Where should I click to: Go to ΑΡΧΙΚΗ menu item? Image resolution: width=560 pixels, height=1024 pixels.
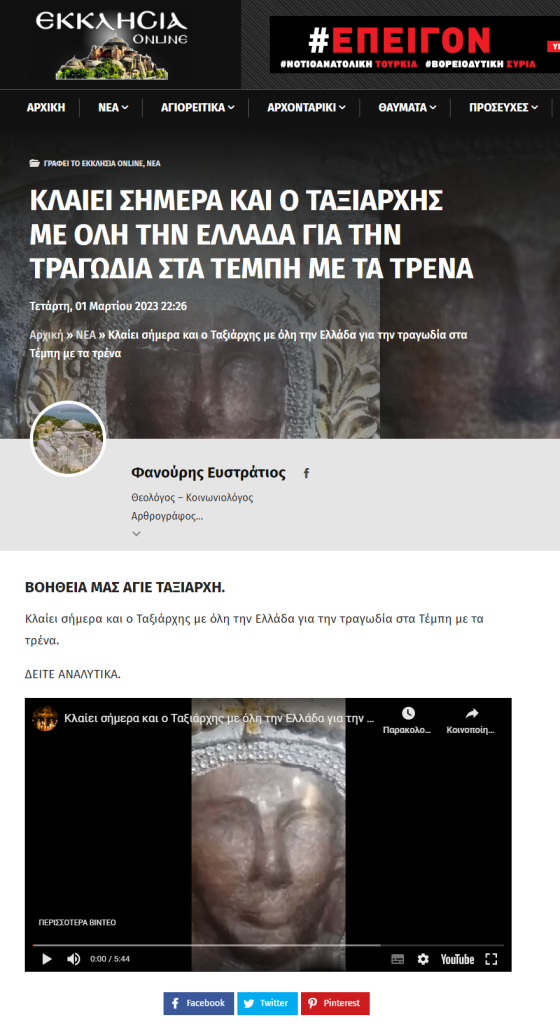click(x=46, y=107)
